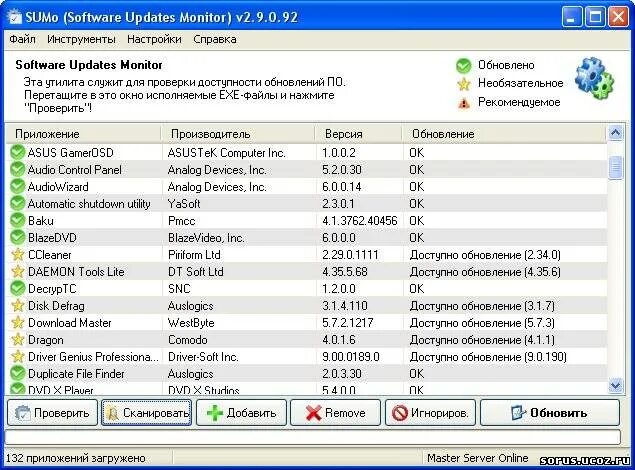This screenshot has height=470, width=635.
Task: Click version cell 5.7.2.1217
Action: (348, 323)
